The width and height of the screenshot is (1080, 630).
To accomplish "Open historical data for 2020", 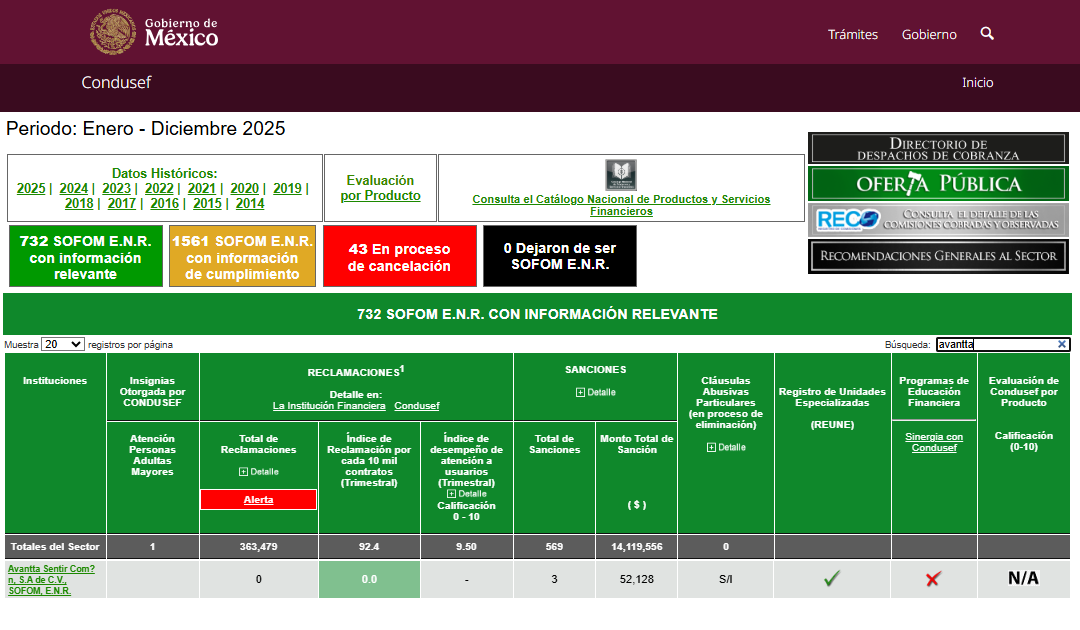I will pyautogui.click(x=245, y=189).
